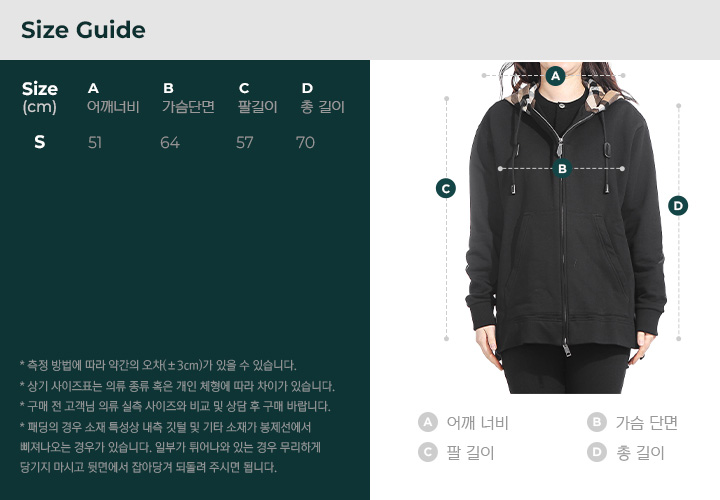Click the ±3cm measurement error note

pos(158,365)
